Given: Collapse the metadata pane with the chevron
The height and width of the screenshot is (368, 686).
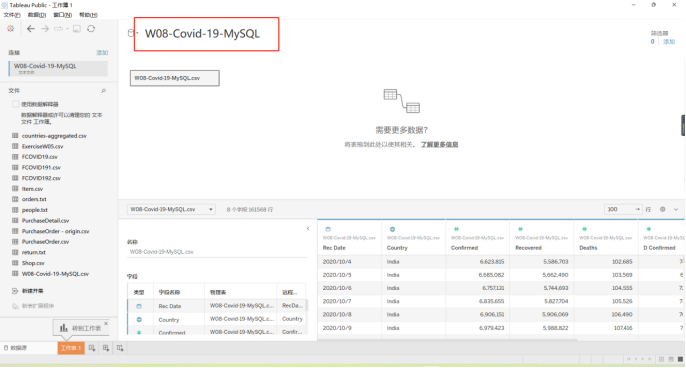Looking at the screenshot, I should click(x=308, y=228).
